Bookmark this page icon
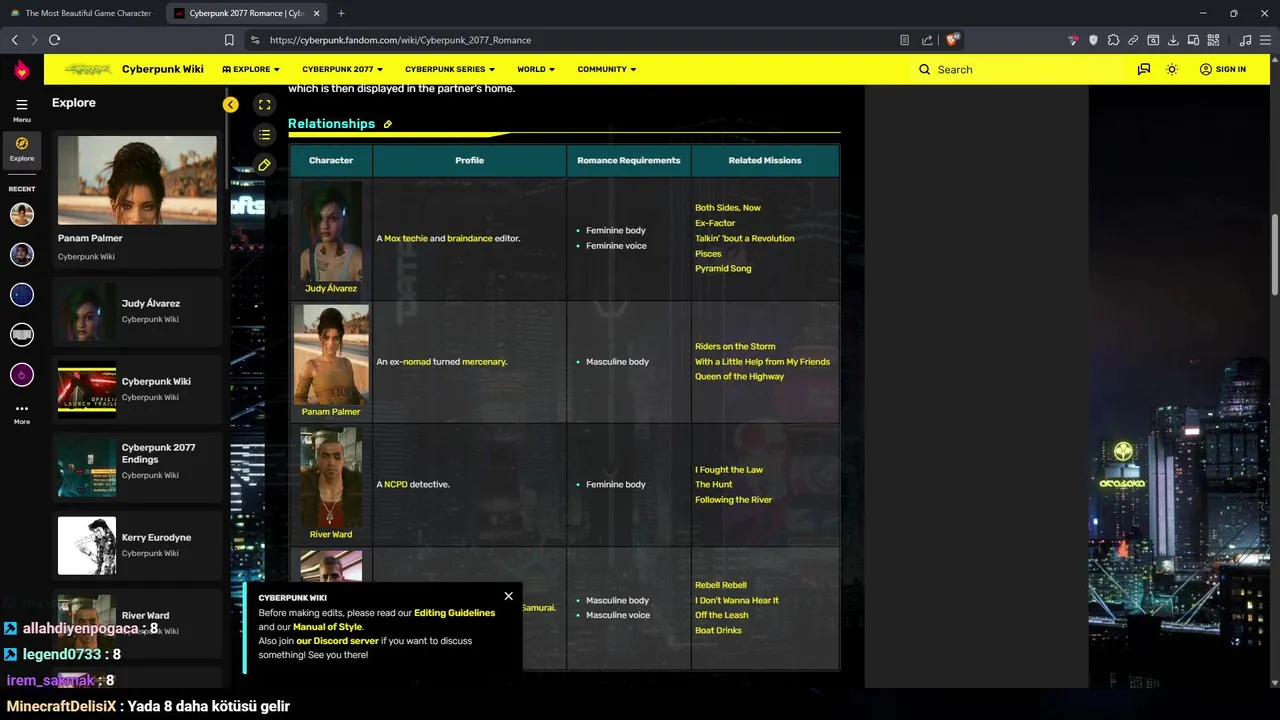Viewport: 1280px width, 720px height. pos(229,40)
